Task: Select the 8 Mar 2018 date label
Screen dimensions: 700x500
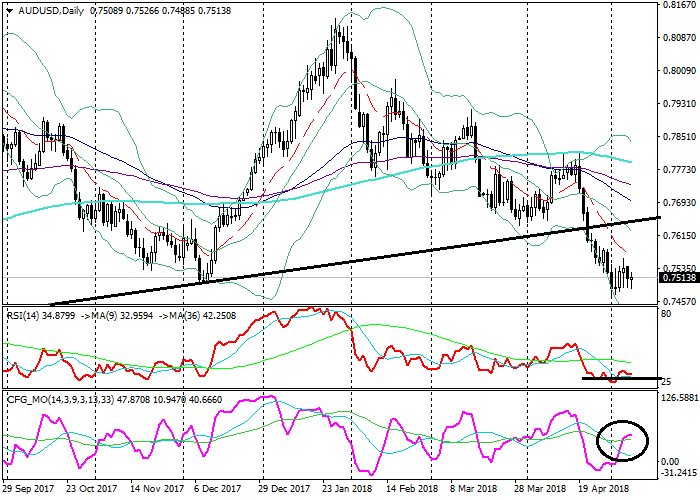Action: coord(476,492)
